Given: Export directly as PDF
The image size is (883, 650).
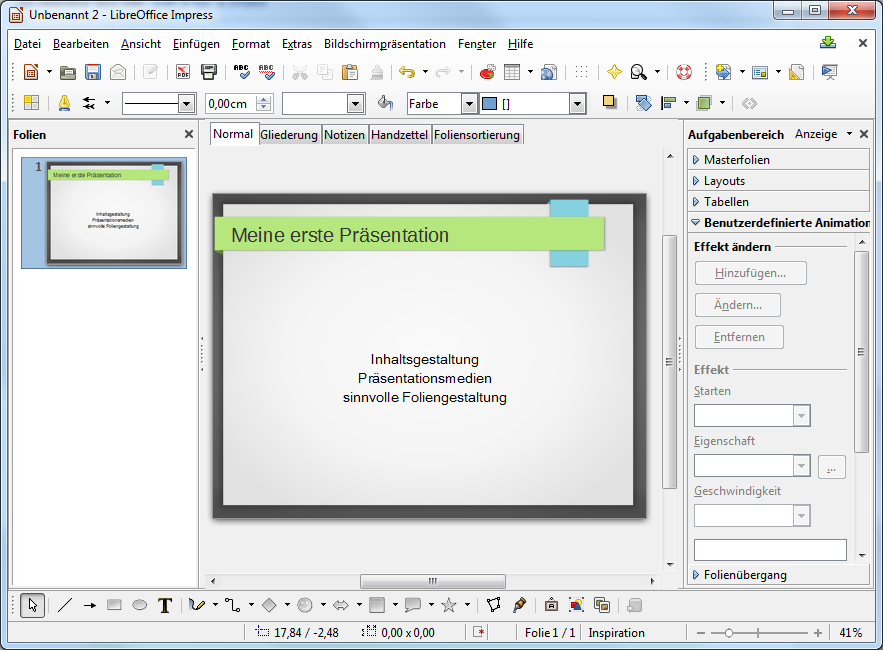Looking at the screenshot, I should (183, 72).
